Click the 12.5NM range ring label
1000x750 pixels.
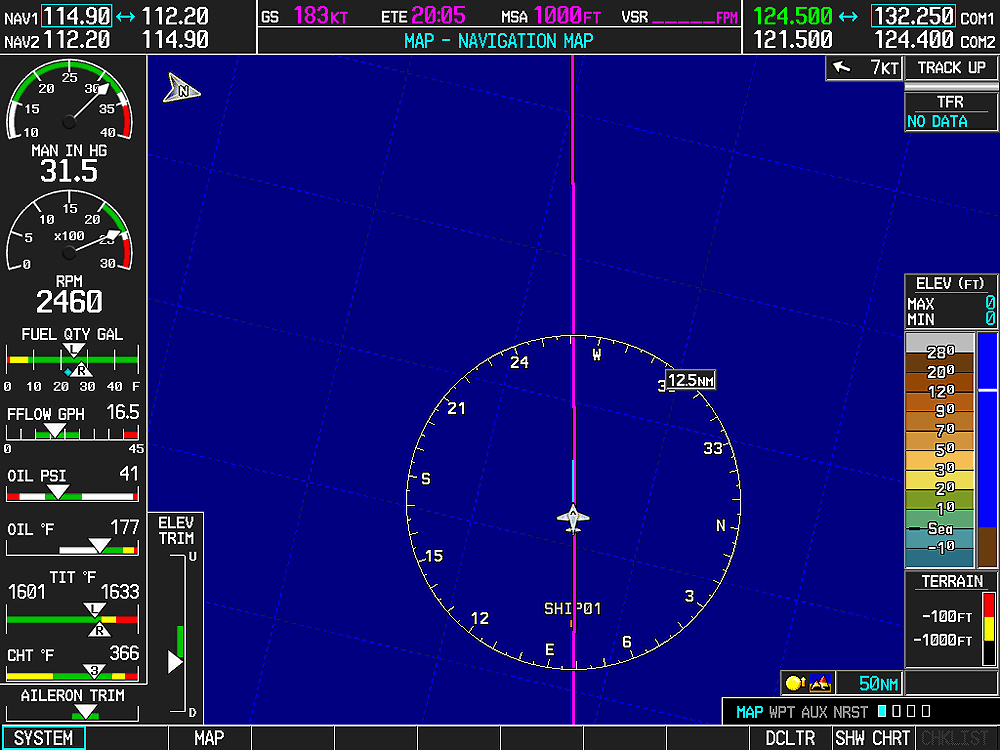(691, 380)
